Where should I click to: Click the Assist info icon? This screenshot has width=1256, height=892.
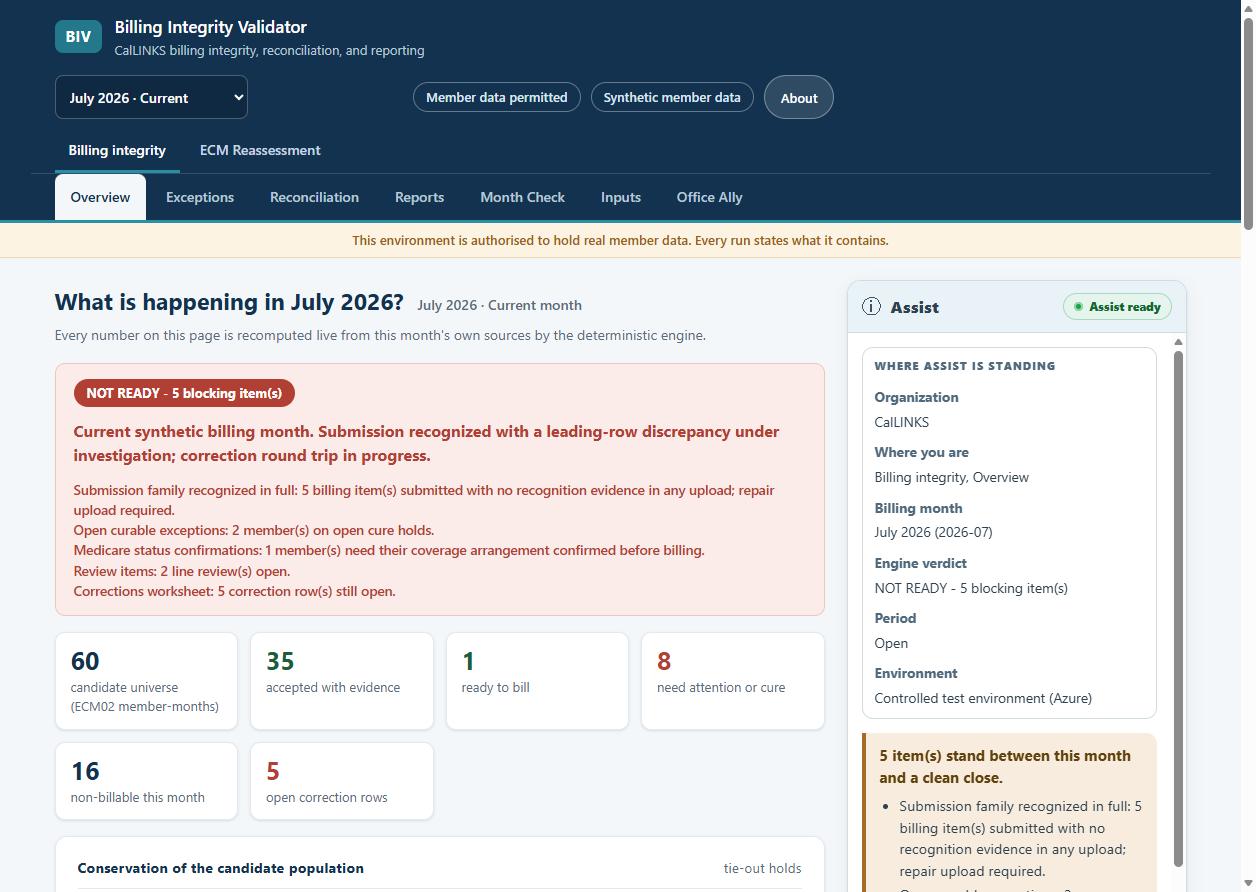point(871,307)
